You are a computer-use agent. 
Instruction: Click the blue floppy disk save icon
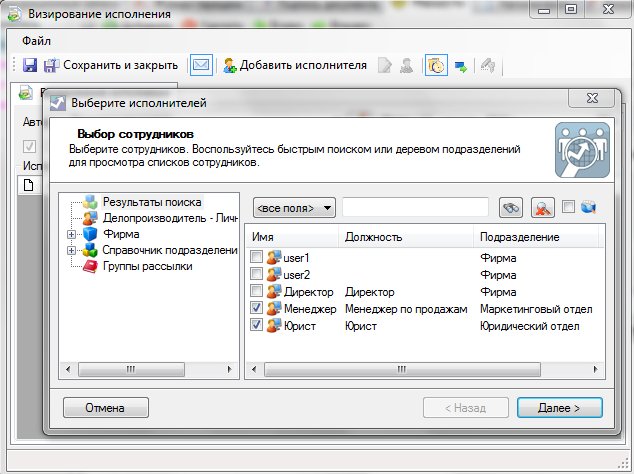(x=29, y=66)
